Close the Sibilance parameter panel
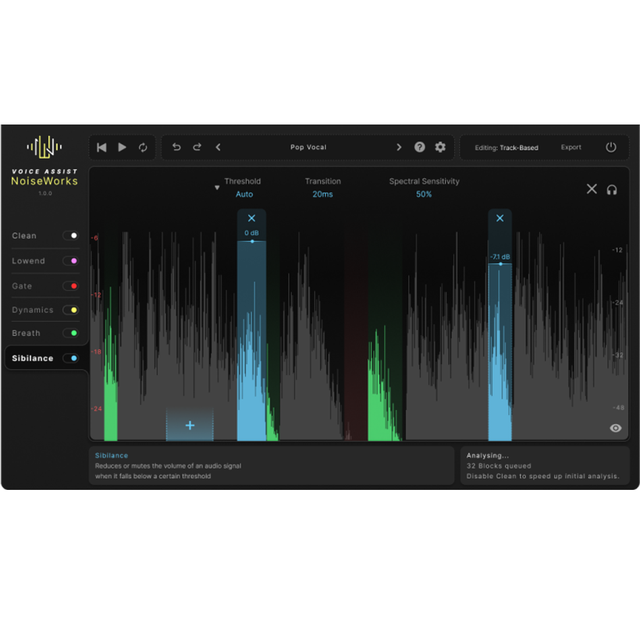640x640 pixels. click(x=591, y=189)
